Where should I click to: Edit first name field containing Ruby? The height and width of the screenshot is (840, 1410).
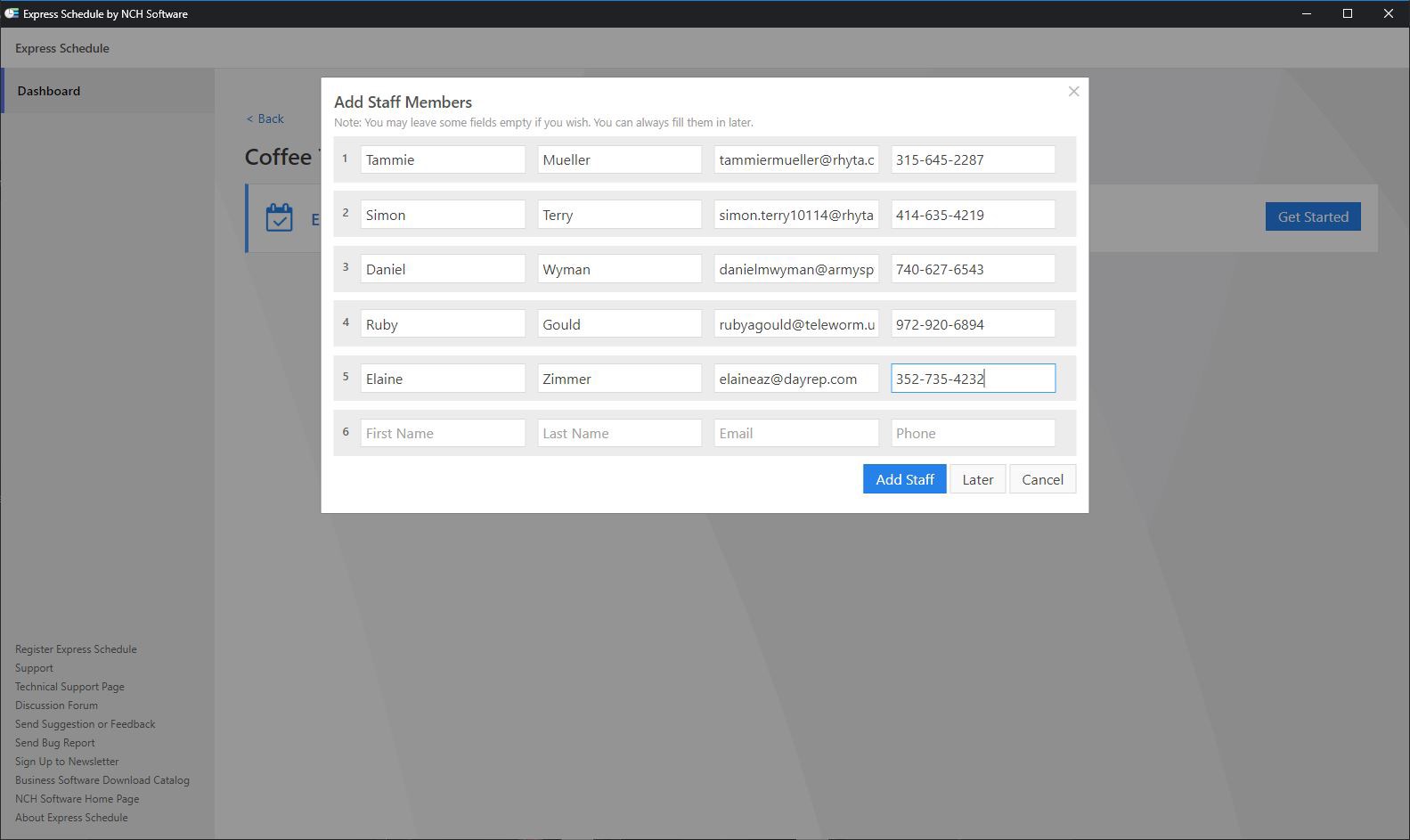443,324
